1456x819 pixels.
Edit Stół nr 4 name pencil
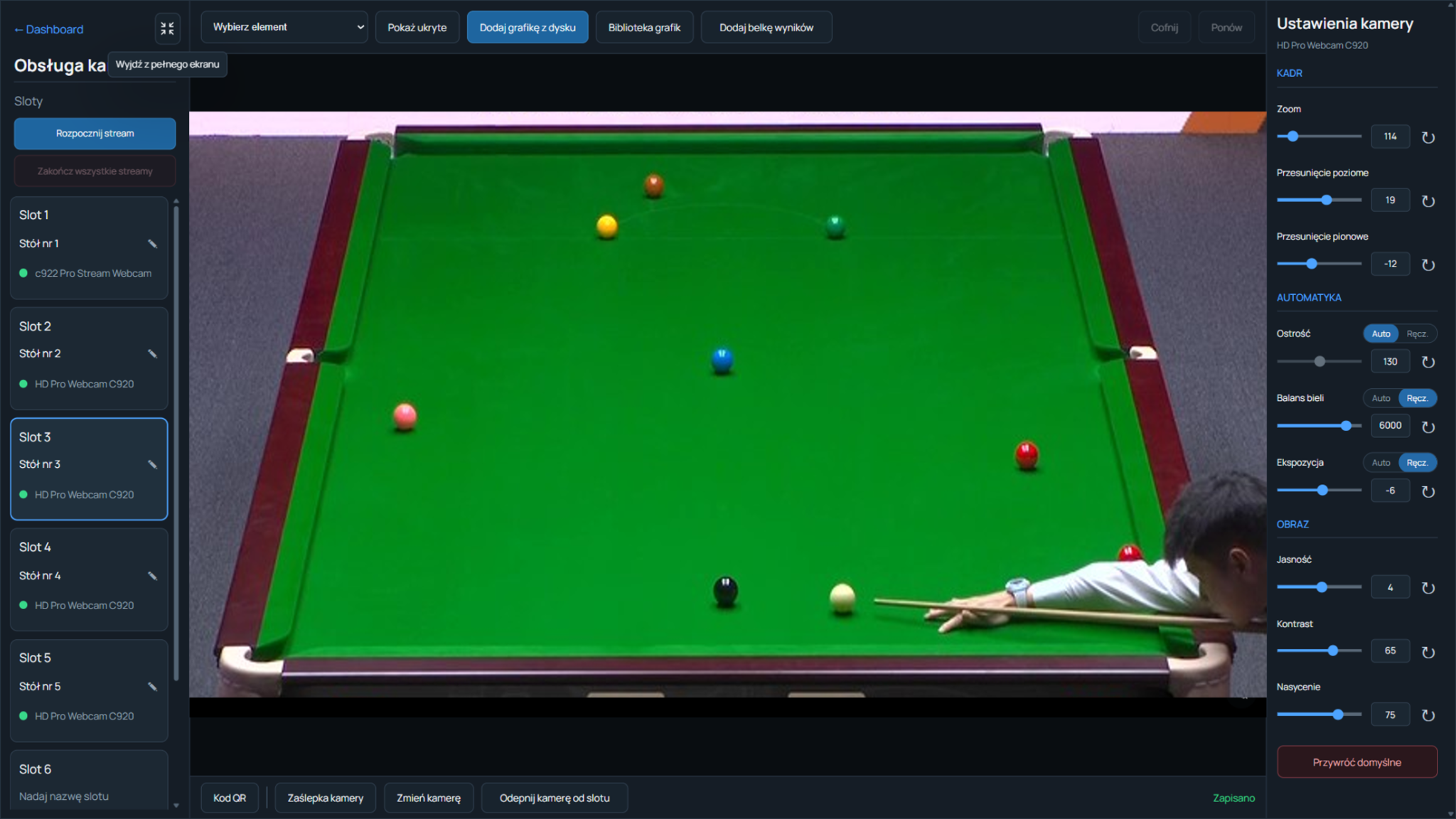tap(152, 576)
